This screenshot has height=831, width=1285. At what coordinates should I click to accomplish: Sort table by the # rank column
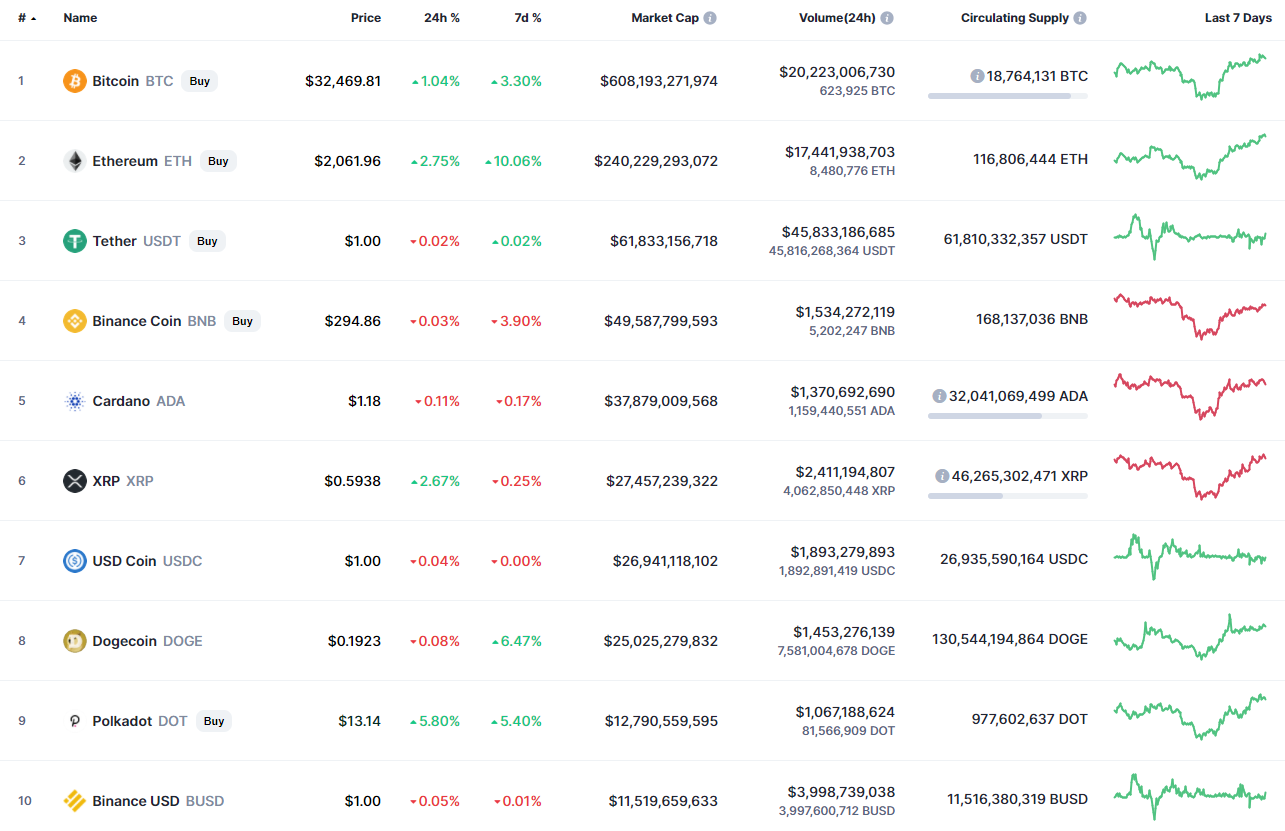coord(27,18)
